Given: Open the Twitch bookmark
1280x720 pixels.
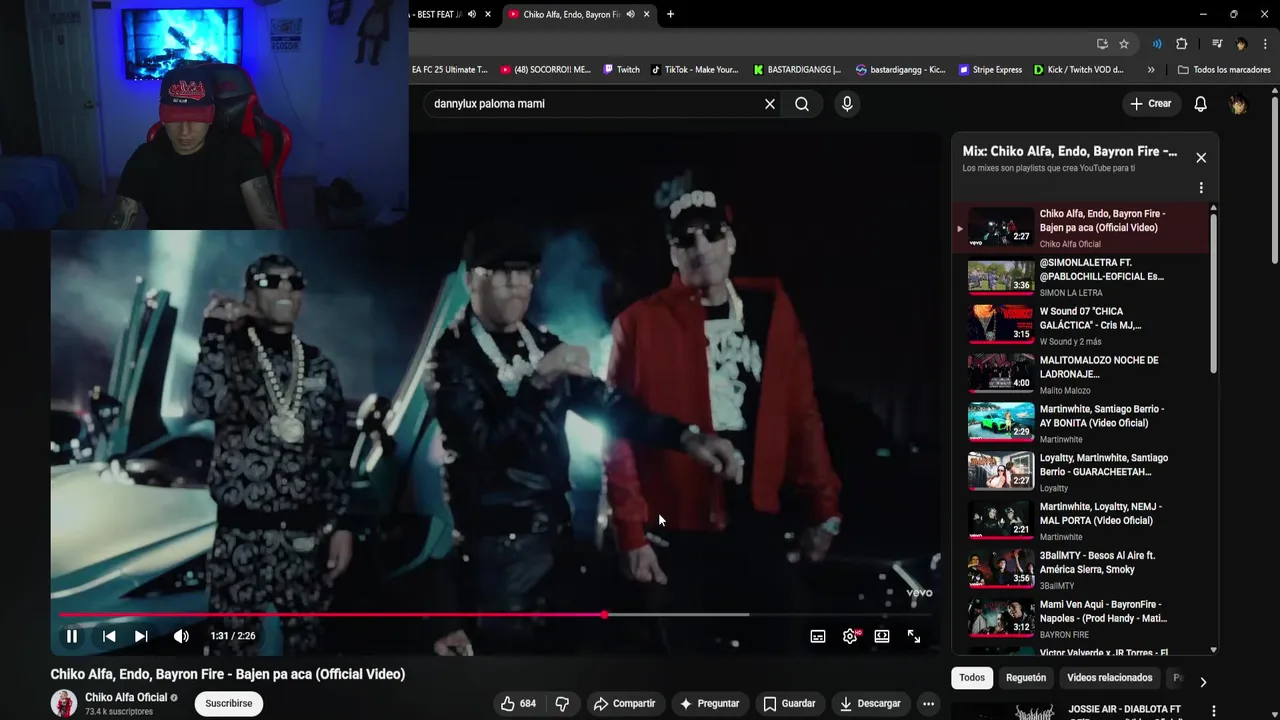Looking at the screenshot, I should click(x=622, y=70).
